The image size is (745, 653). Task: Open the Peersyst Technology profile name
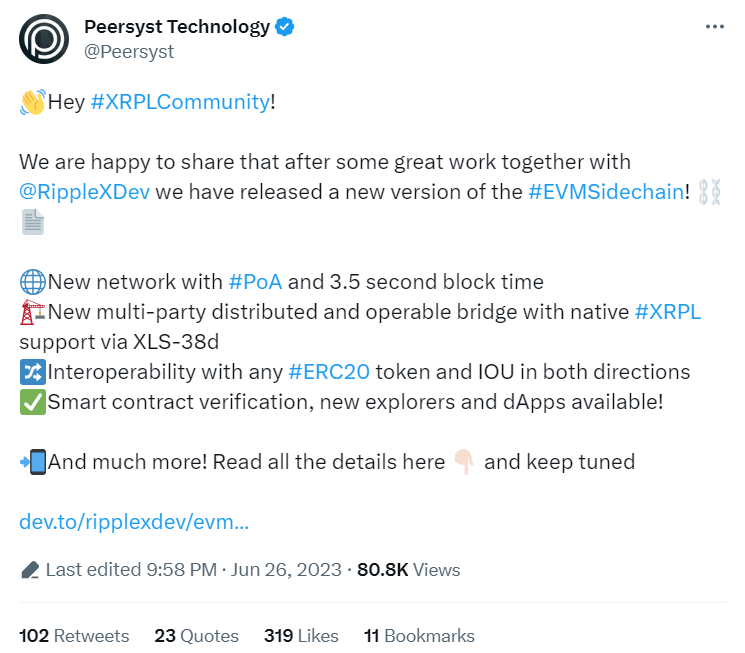(177, 27)
